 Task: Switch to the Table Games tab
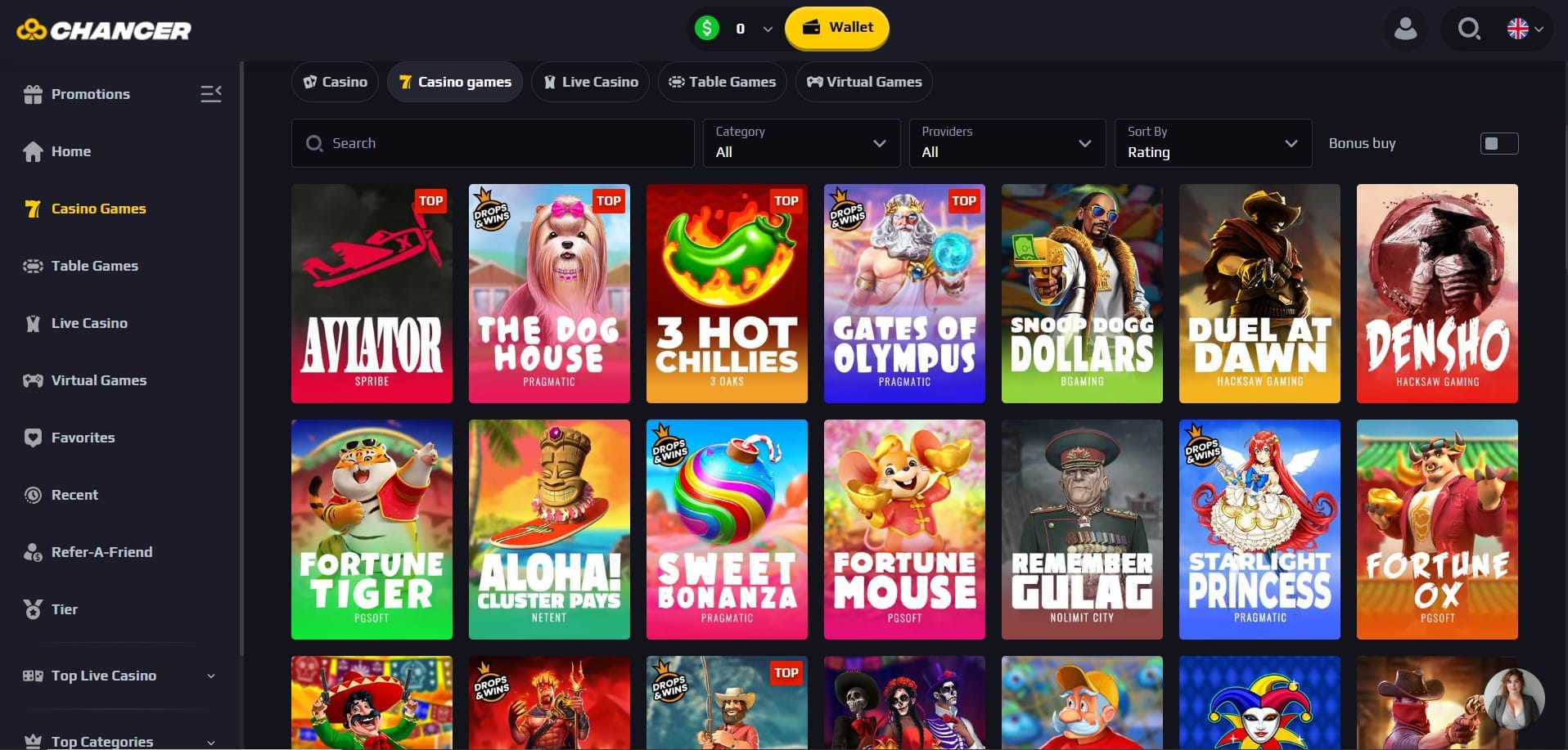723,82
